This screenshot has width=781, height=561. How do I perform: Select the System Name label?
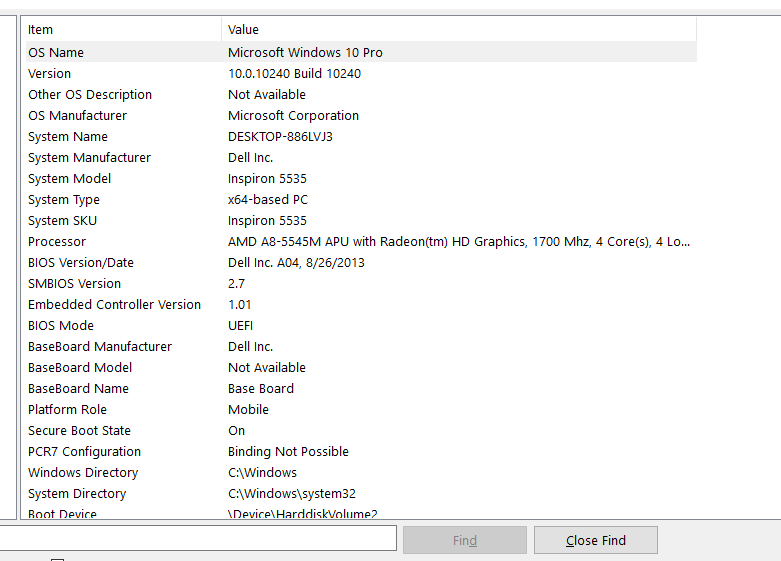click(x=68, y=136)
